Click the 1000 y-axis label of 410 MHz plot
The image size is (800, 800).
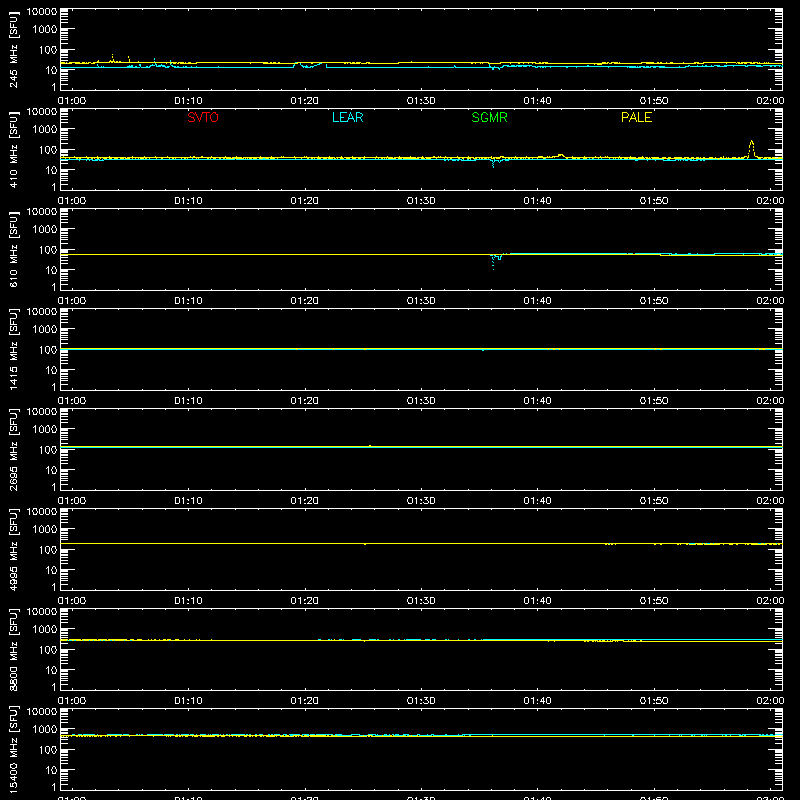(x=45, y=130)
